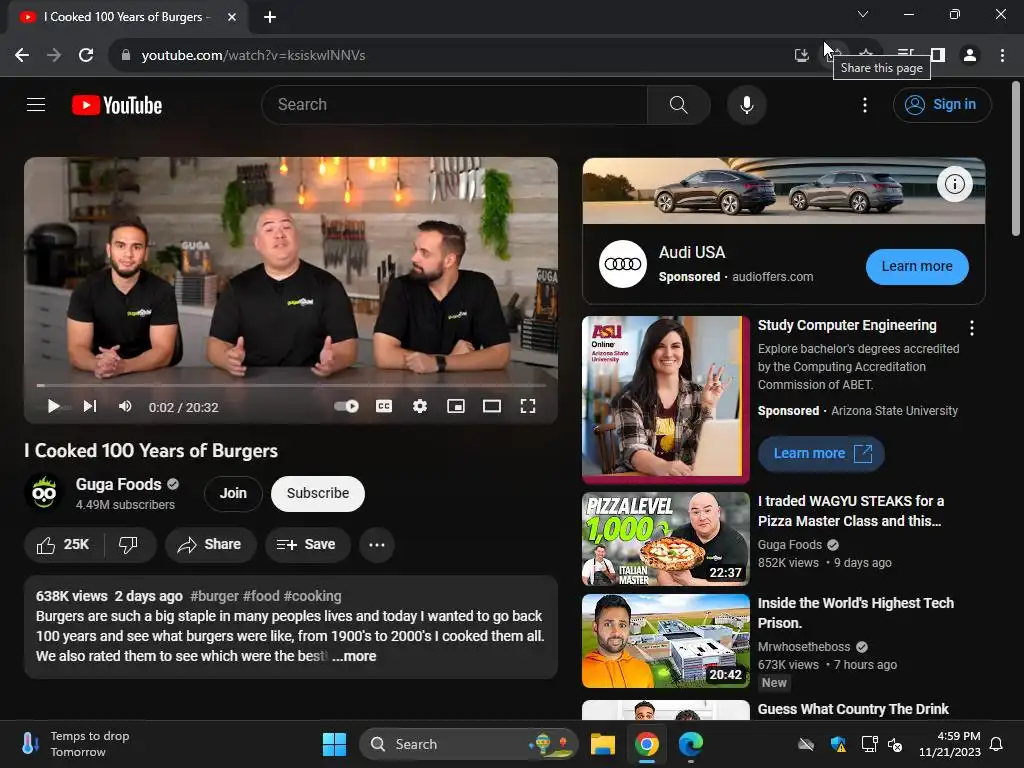Open ASU Online ad thumbnail
This screenshot has height=768, width=1024.
(665, 400)
